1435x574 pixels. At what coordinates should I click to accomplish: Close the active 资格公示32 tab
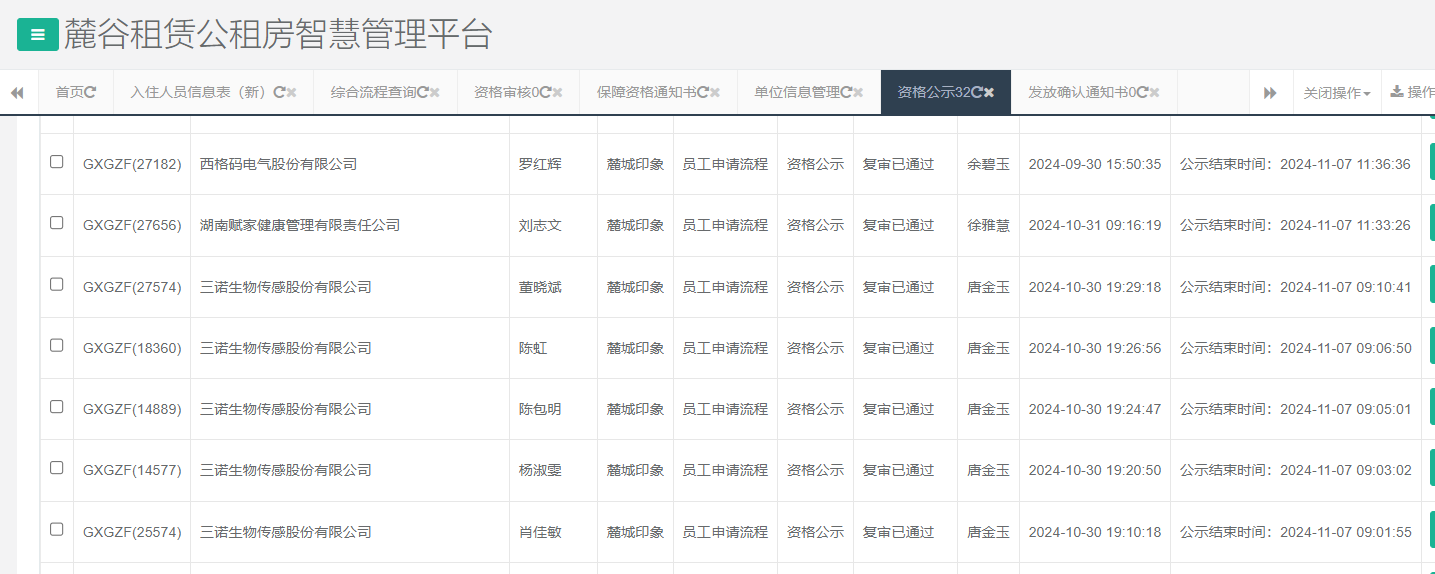click(989, 92)
